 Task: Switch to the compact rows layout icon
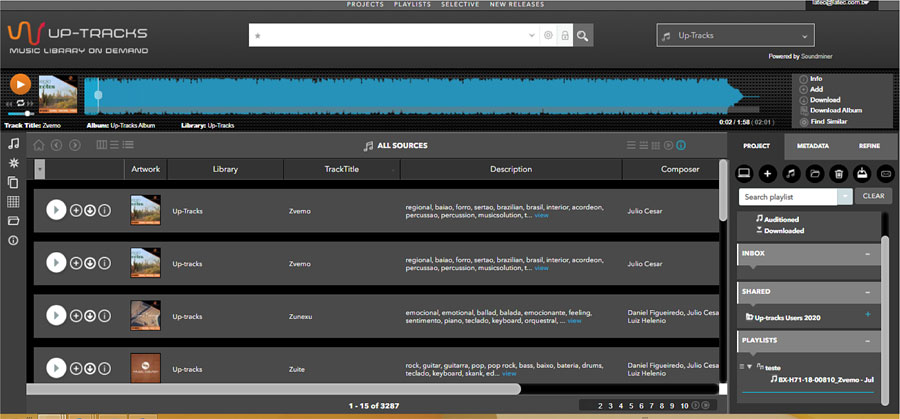pos(644,145)
